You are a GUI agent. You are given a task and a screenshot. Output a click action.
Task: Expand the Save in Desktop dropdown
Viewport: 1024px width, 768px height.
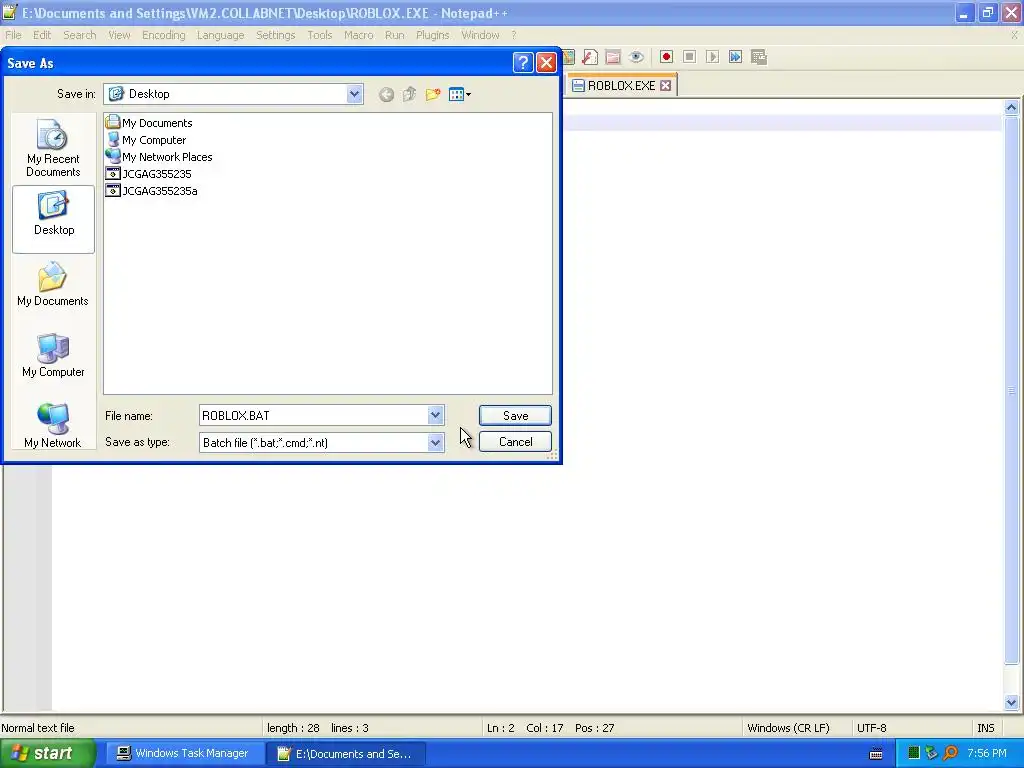coord(354,94)
